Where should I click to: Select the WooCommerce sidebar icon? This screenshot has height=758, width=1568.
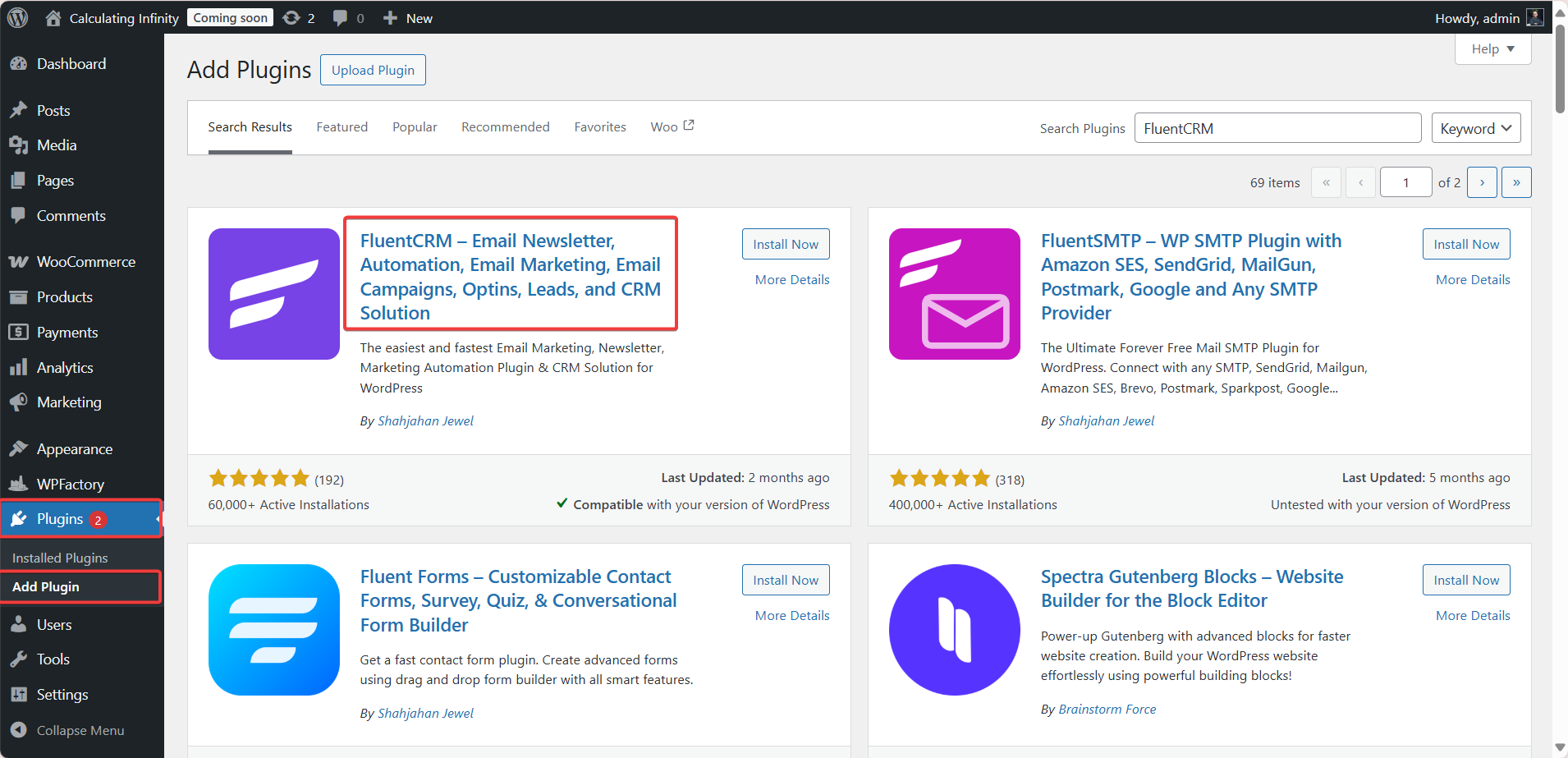coord(20,261)
